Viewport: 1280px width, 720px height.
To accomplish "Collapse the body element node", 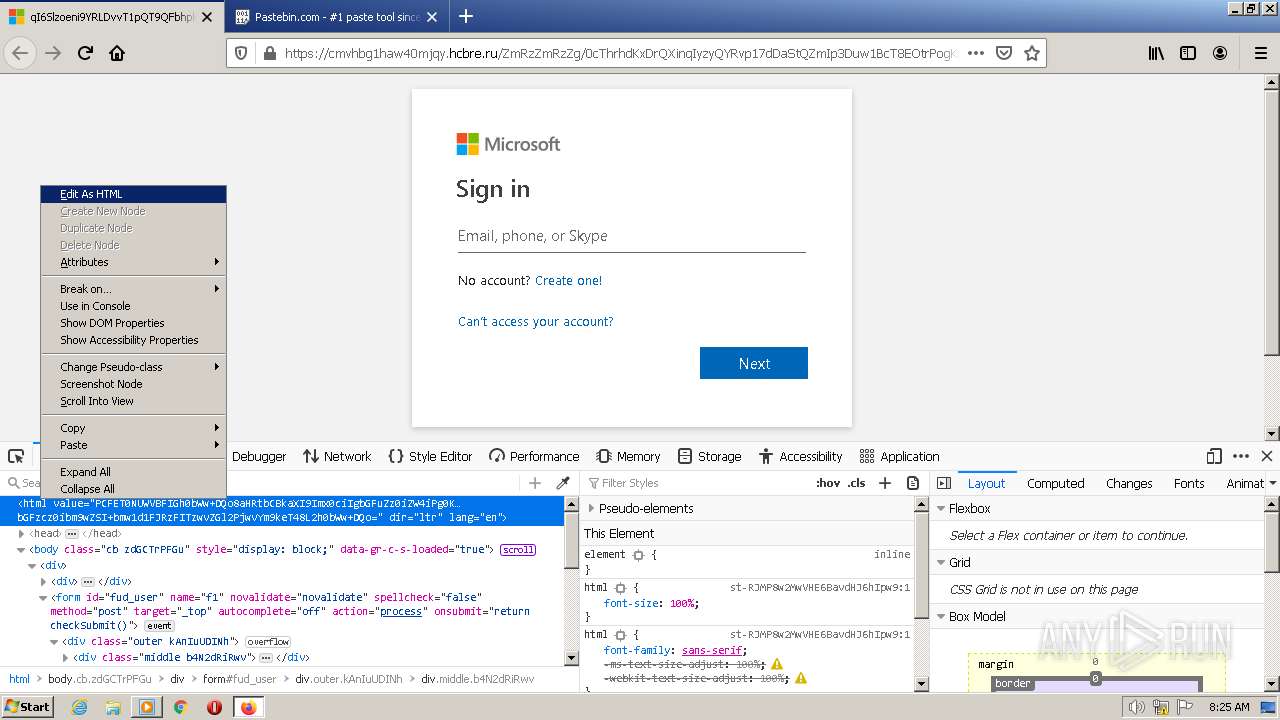I will pos(21,550).
